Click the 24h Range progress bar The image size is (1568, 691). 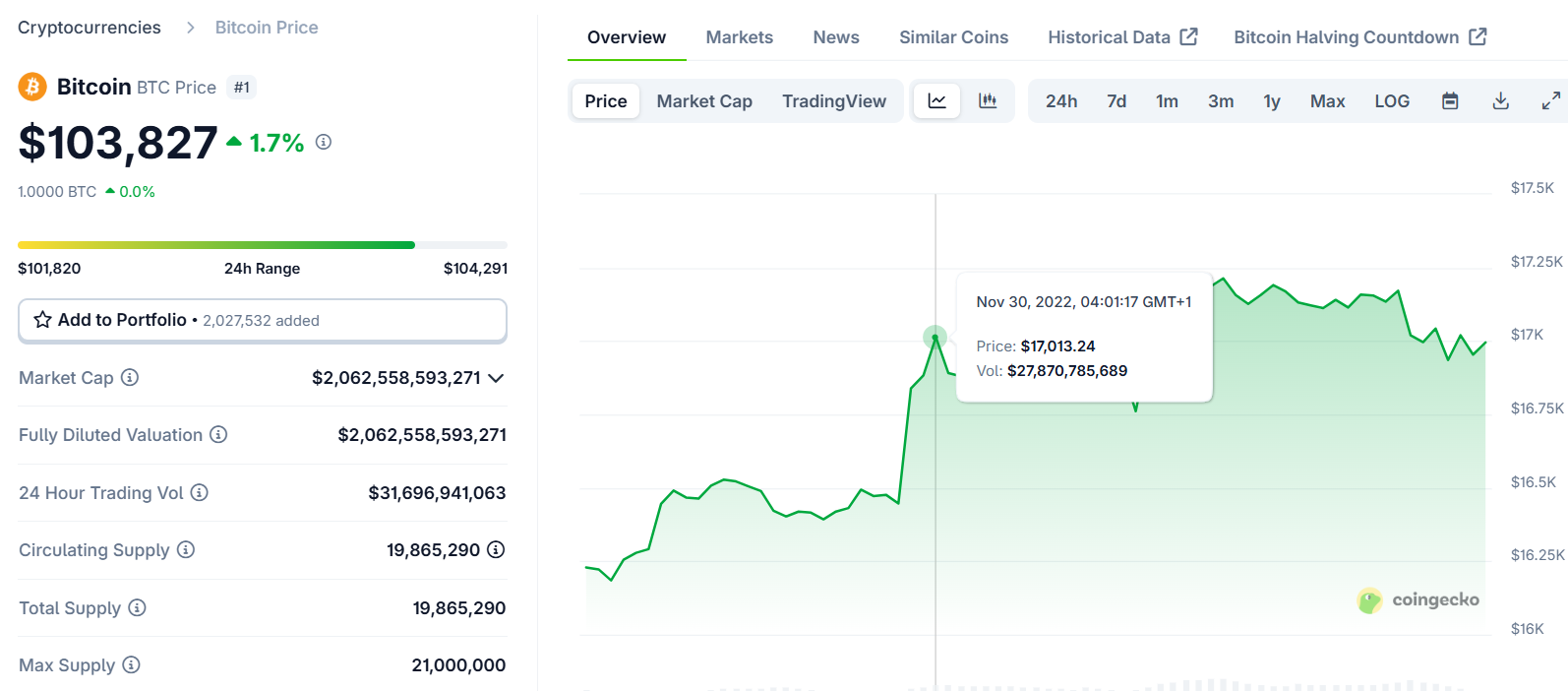263,245
